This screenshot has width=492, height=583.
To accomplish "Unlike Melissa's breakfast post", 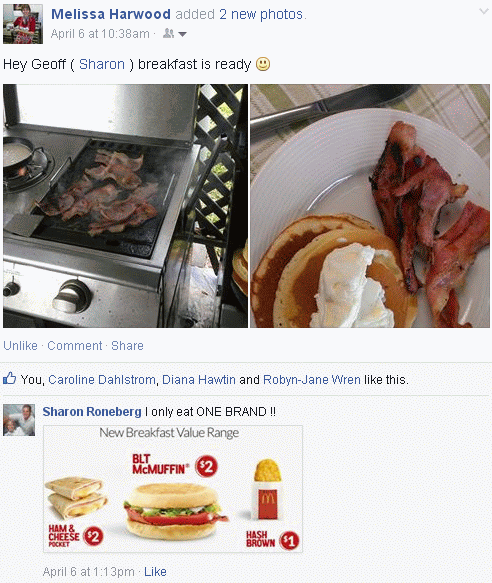I will (20, 345).
